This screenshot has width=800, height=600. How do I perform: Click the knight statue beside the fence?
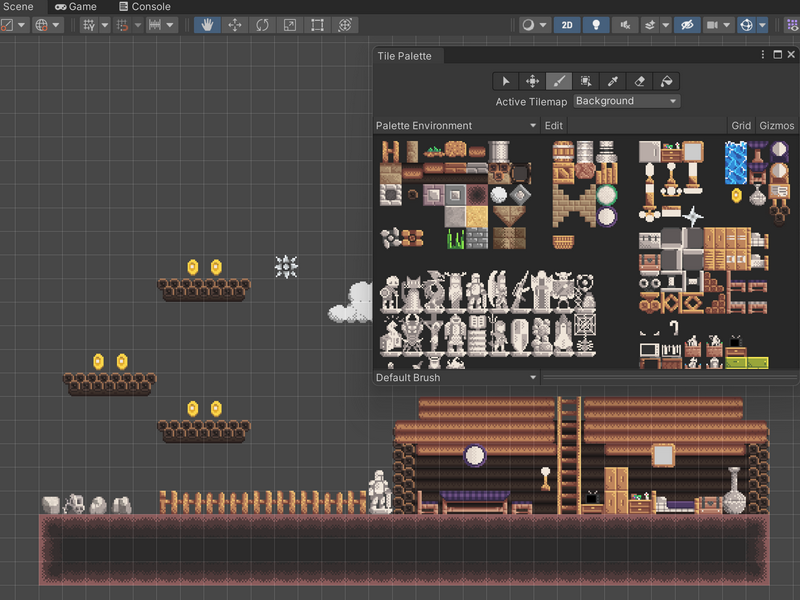[380, 491]
